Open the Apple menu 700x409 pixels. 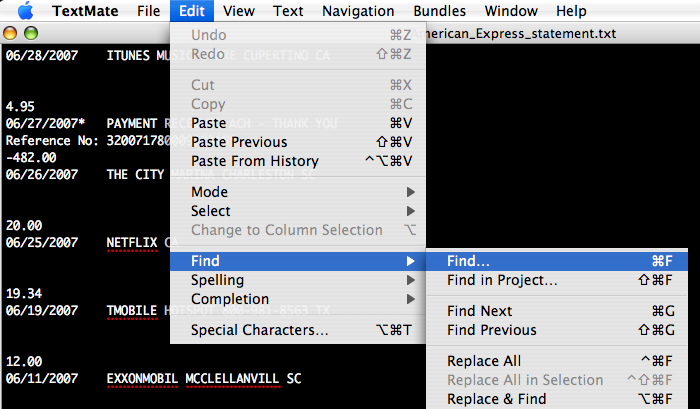coord(25,11)
